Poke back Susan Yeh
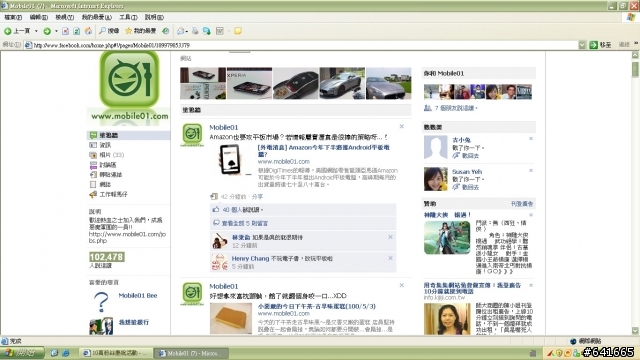This screenshot has width=640, height=360. point(469,187)
